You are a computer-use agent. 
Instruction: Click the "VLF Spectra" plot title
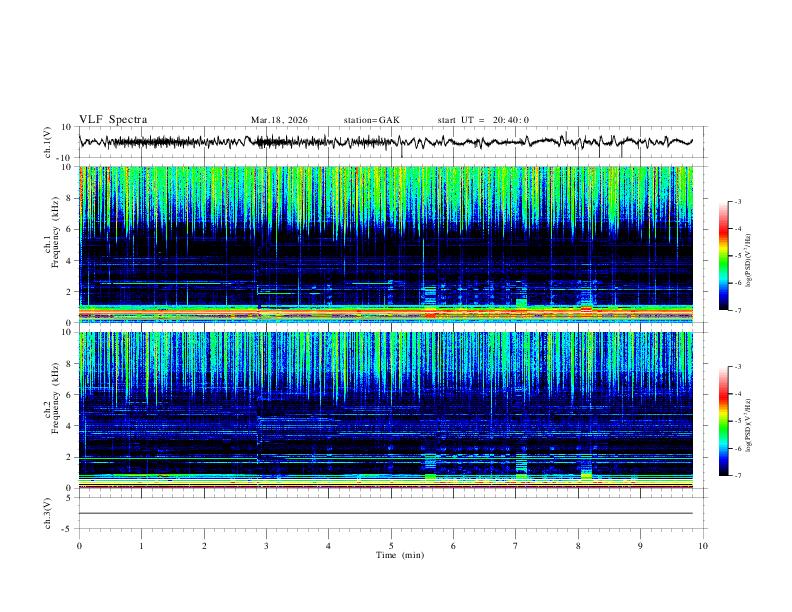click(x=113, y=120)
